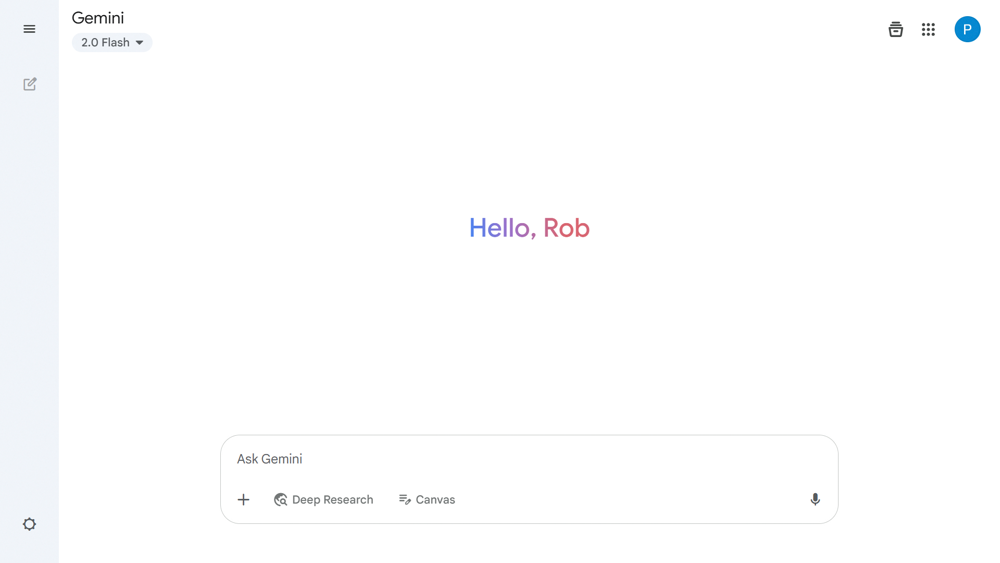Enable the Canvas option
This screenshot has height=563, width=1000.
click(427, 499)
